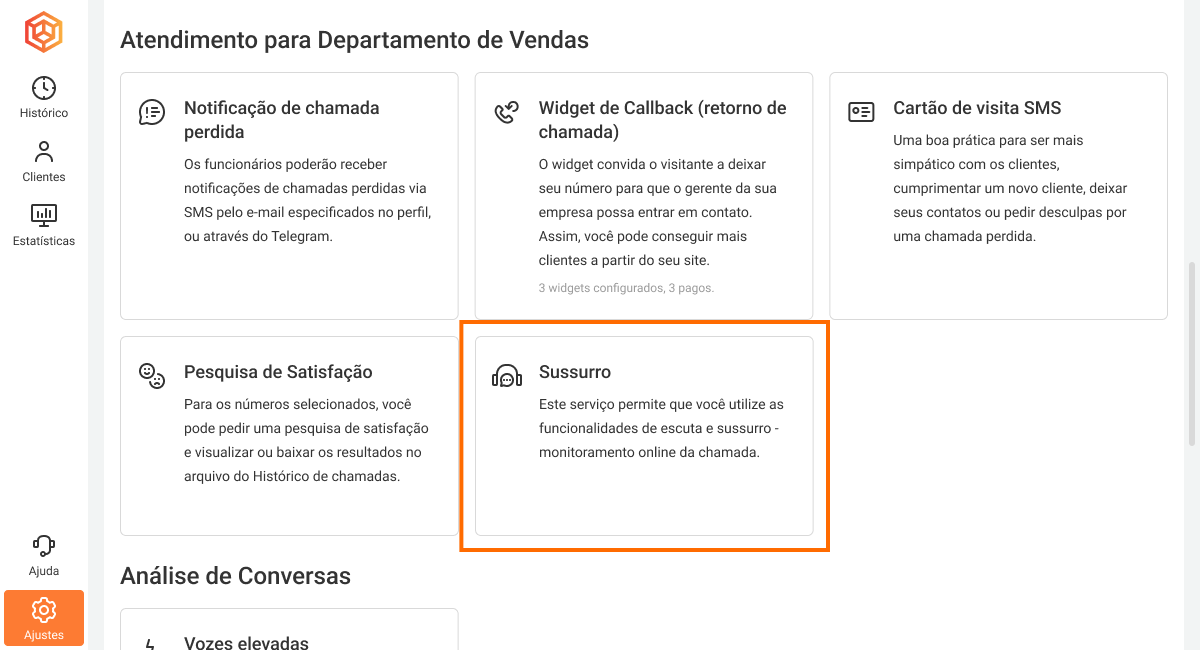Click the '3 widgets configurados' status text

(x=626, y=288)
